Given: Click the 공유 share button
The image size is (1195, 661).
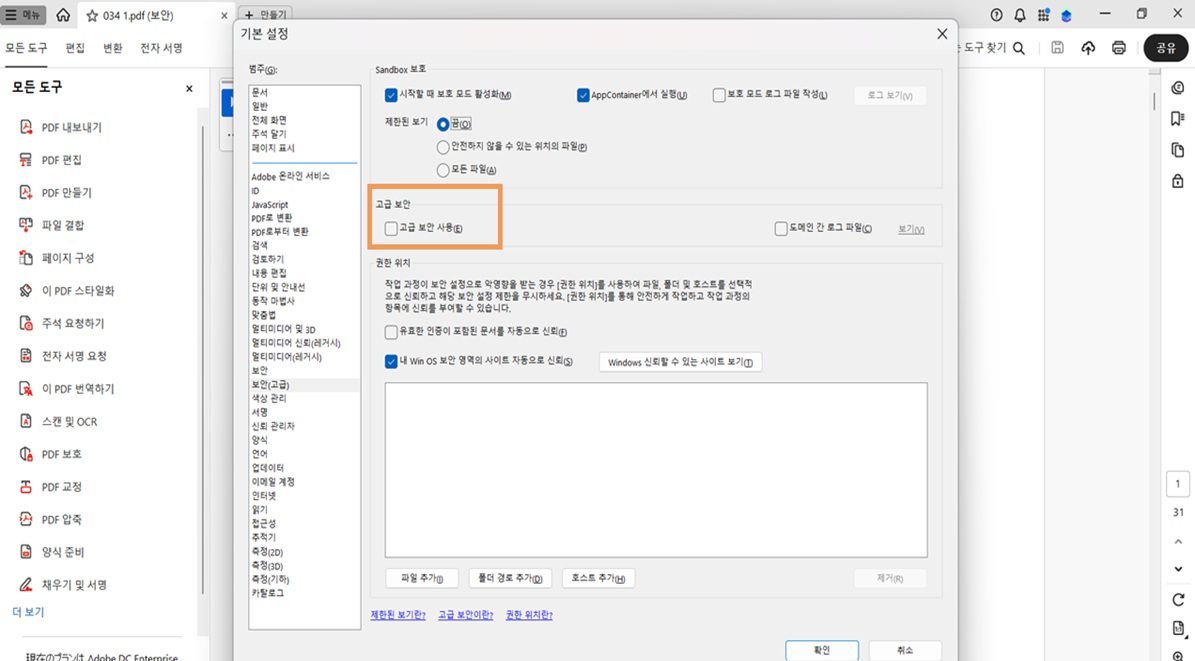Looking at the screenshot, I should [1165, 48].
